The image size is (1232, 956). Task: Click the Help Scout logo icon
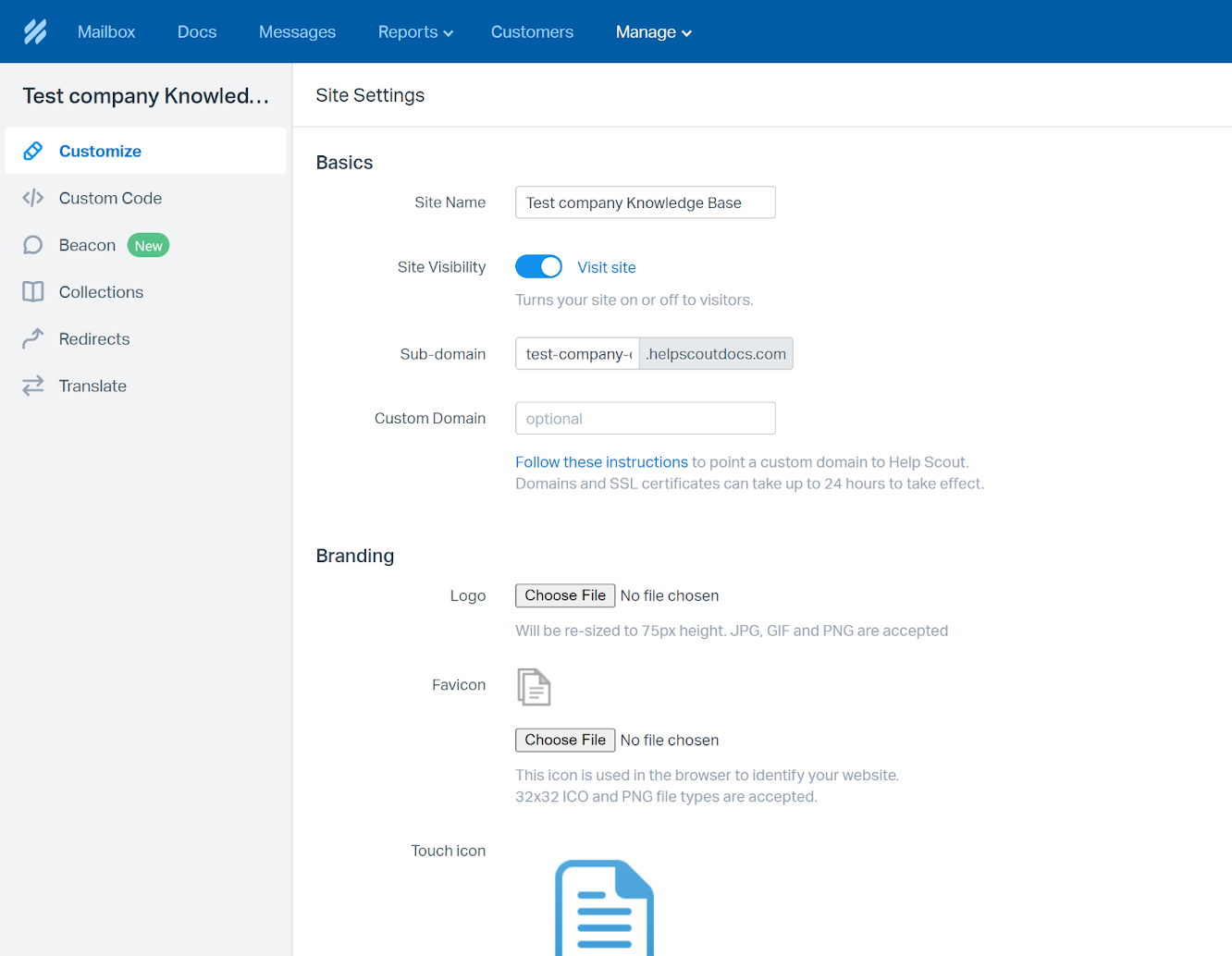[x=35, y=31]
